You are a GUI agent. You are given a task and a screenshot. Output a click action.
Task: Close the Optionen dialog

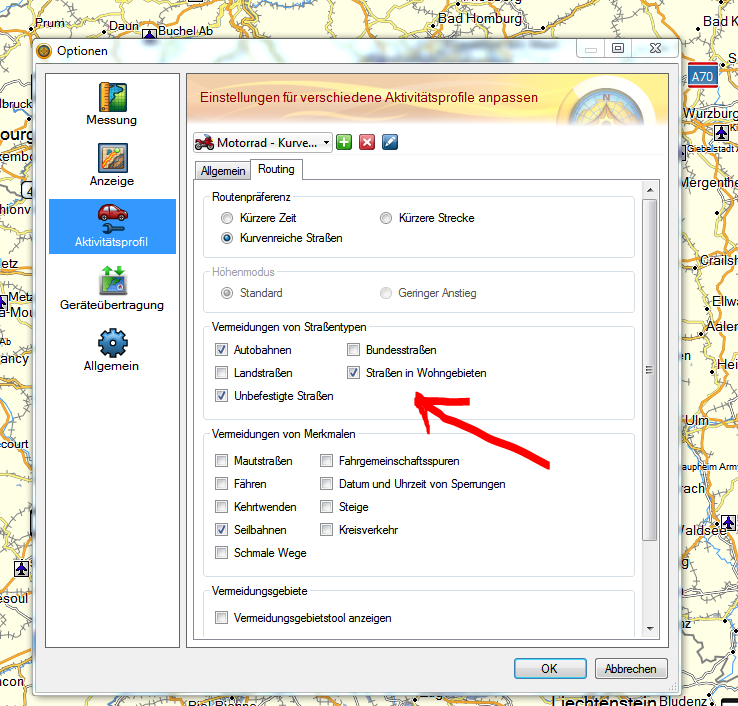pos(655,48)
